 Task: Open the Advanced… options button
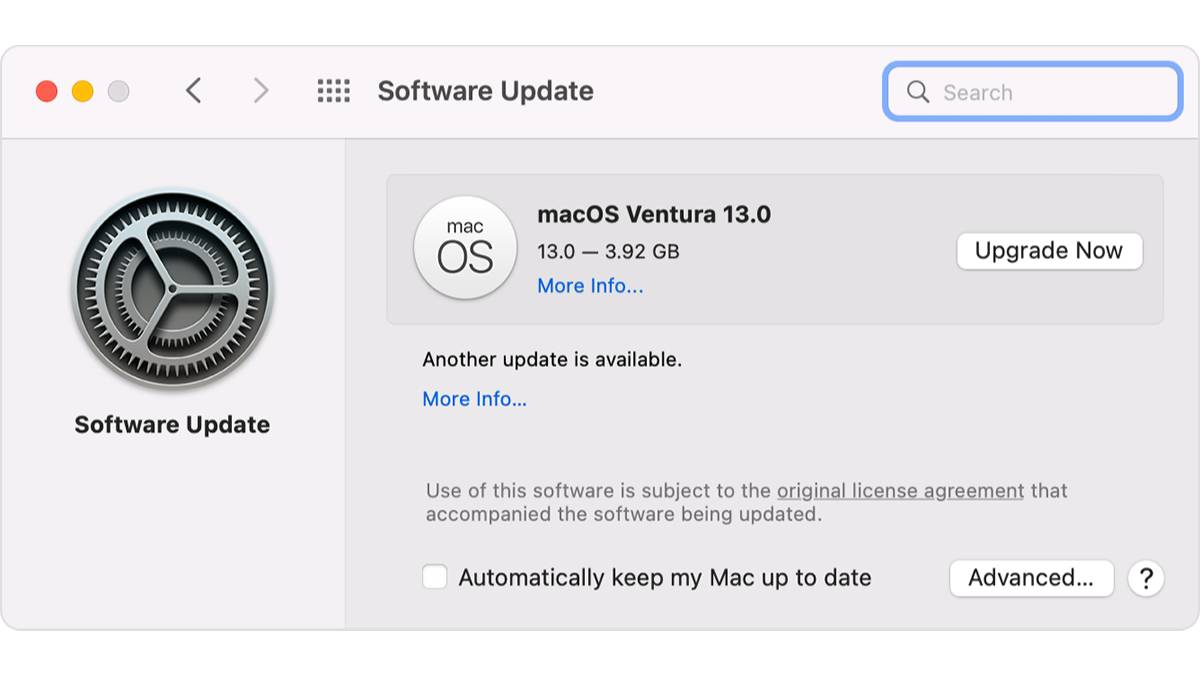pos(1031,578)
